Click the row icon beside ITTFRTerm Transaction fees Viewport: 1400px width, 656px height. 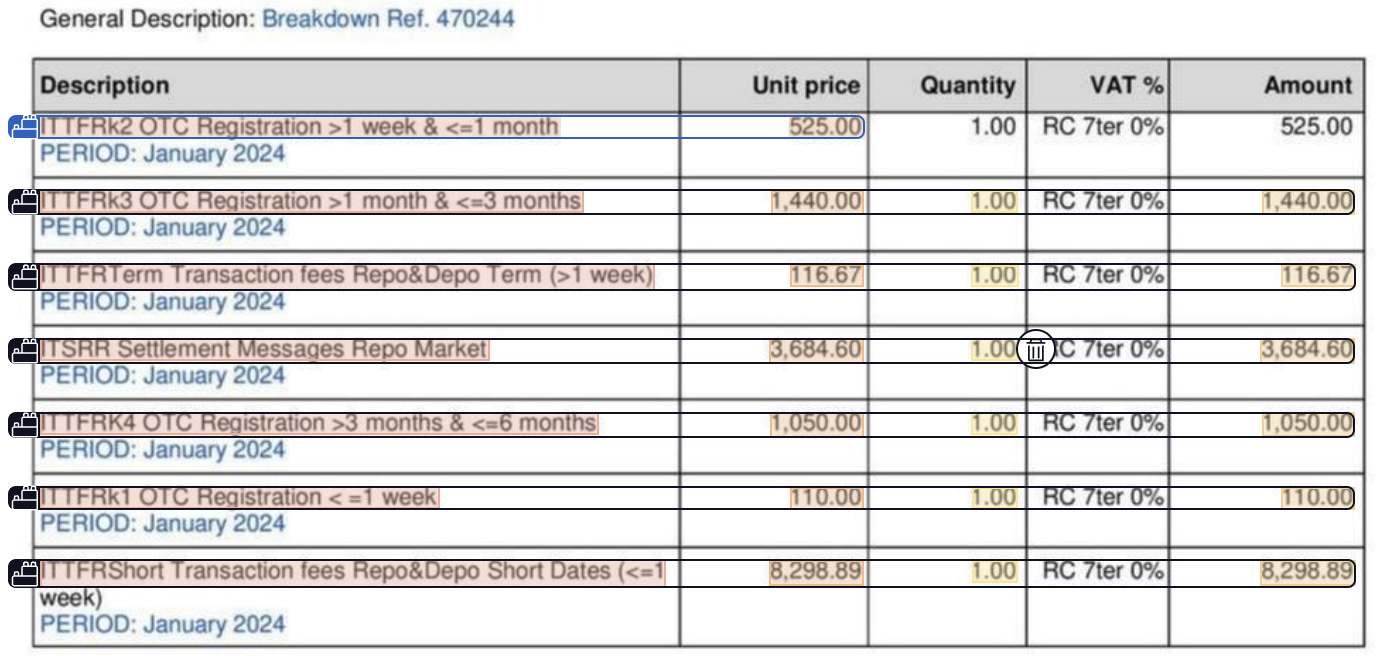[x=23, y=275]
